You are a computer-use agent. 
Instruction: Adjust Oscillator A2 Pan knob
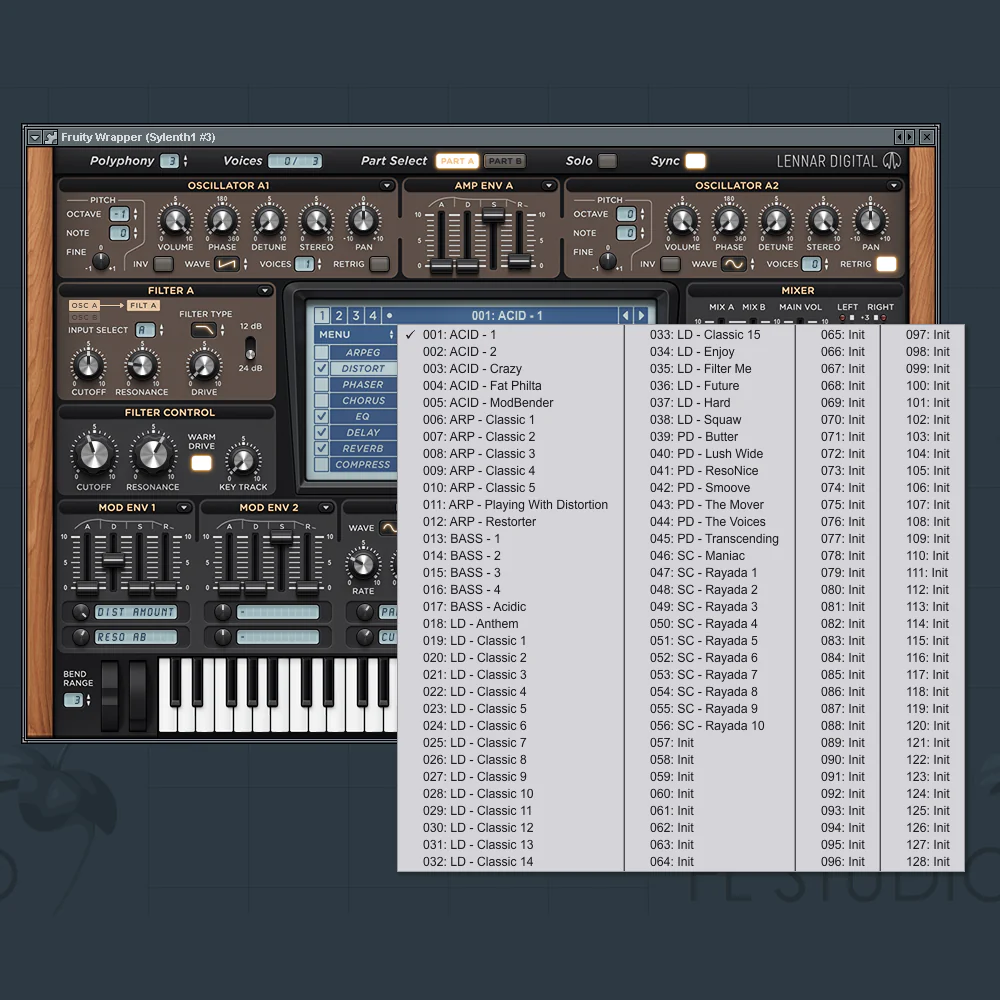coord(870,221)
